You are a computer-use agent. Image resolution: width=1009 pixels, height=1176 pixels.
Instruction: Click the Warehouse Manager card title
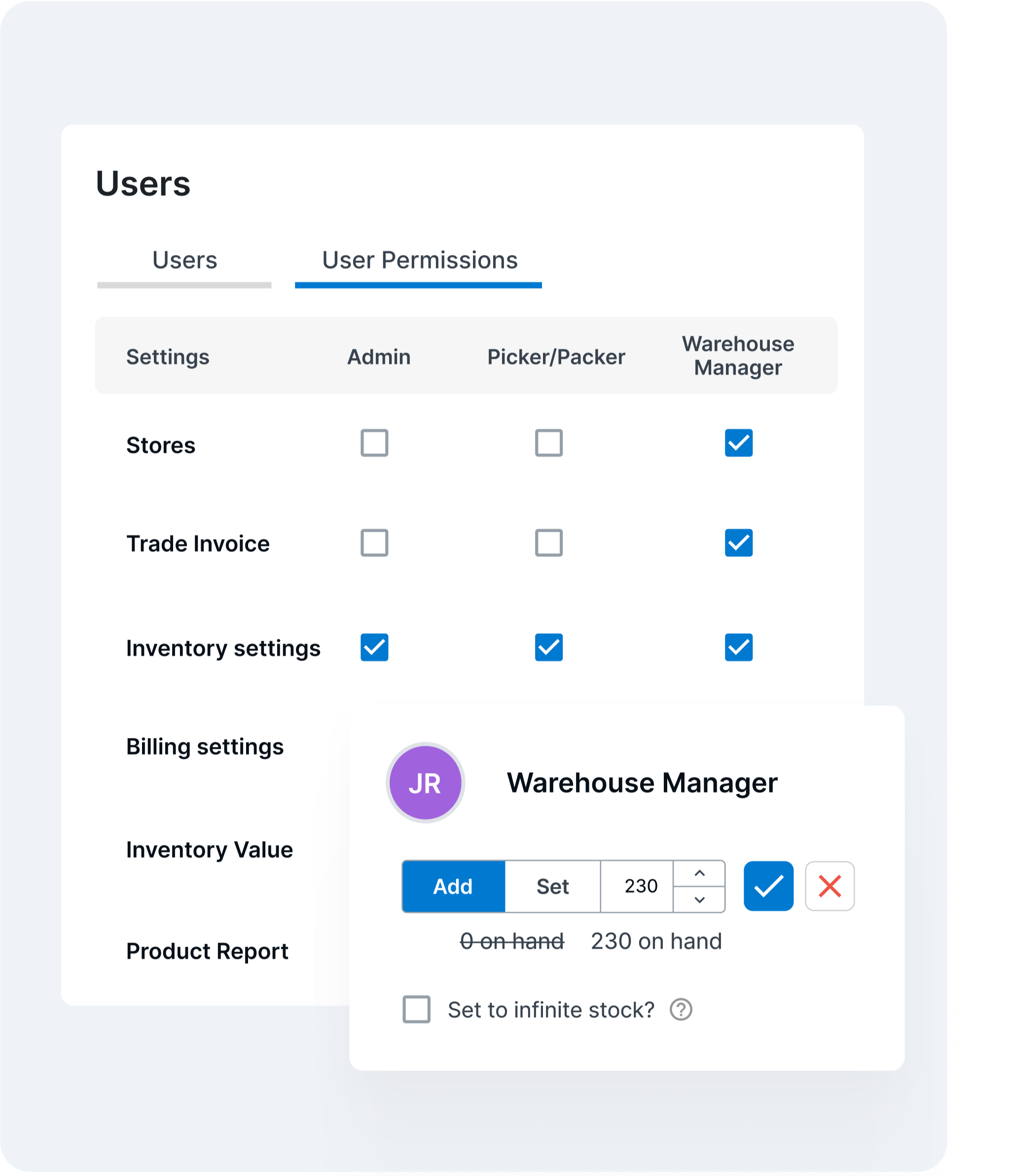[642, 783]
